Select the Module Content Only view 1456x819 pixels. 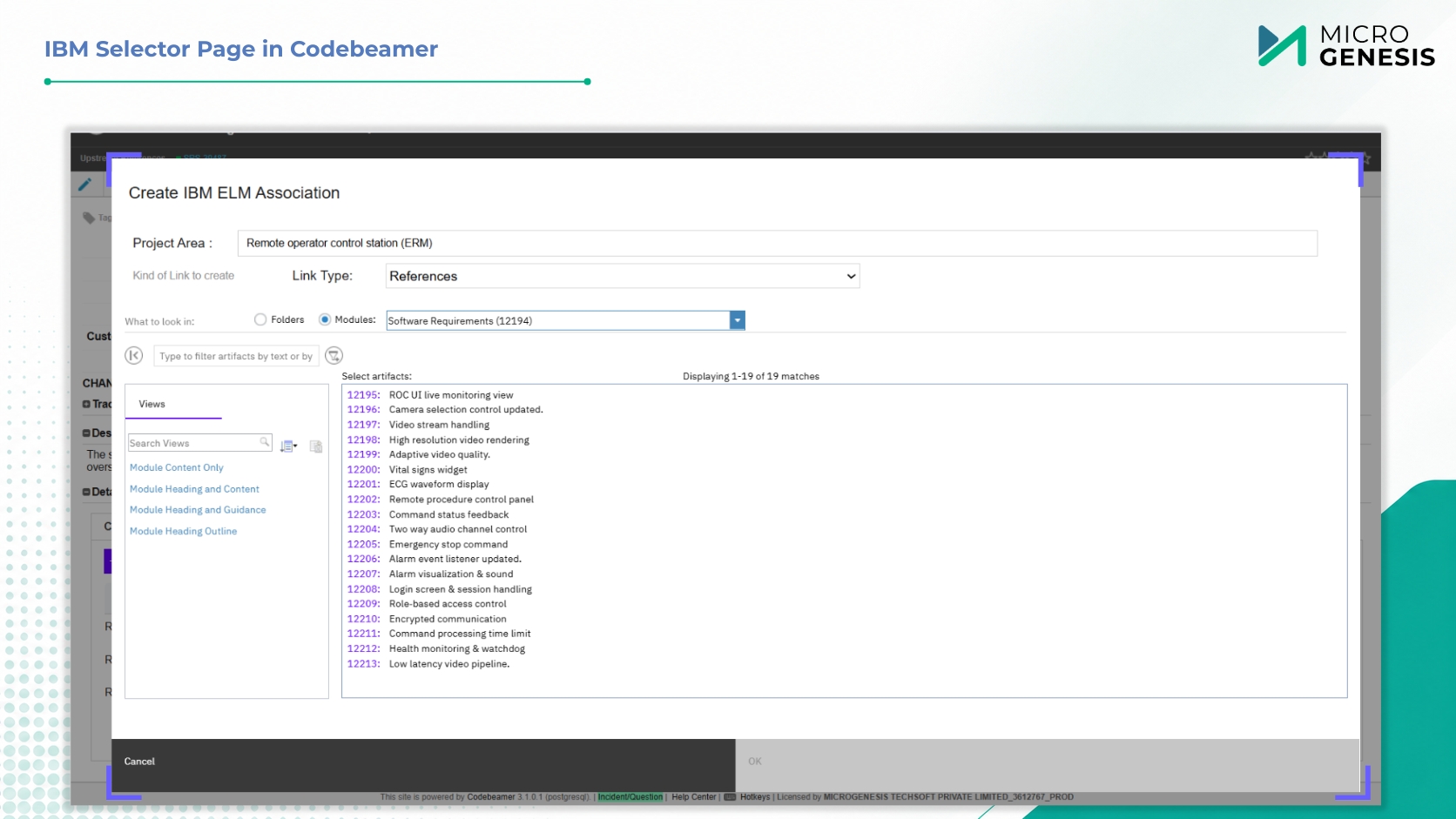(x=177, y=467)
